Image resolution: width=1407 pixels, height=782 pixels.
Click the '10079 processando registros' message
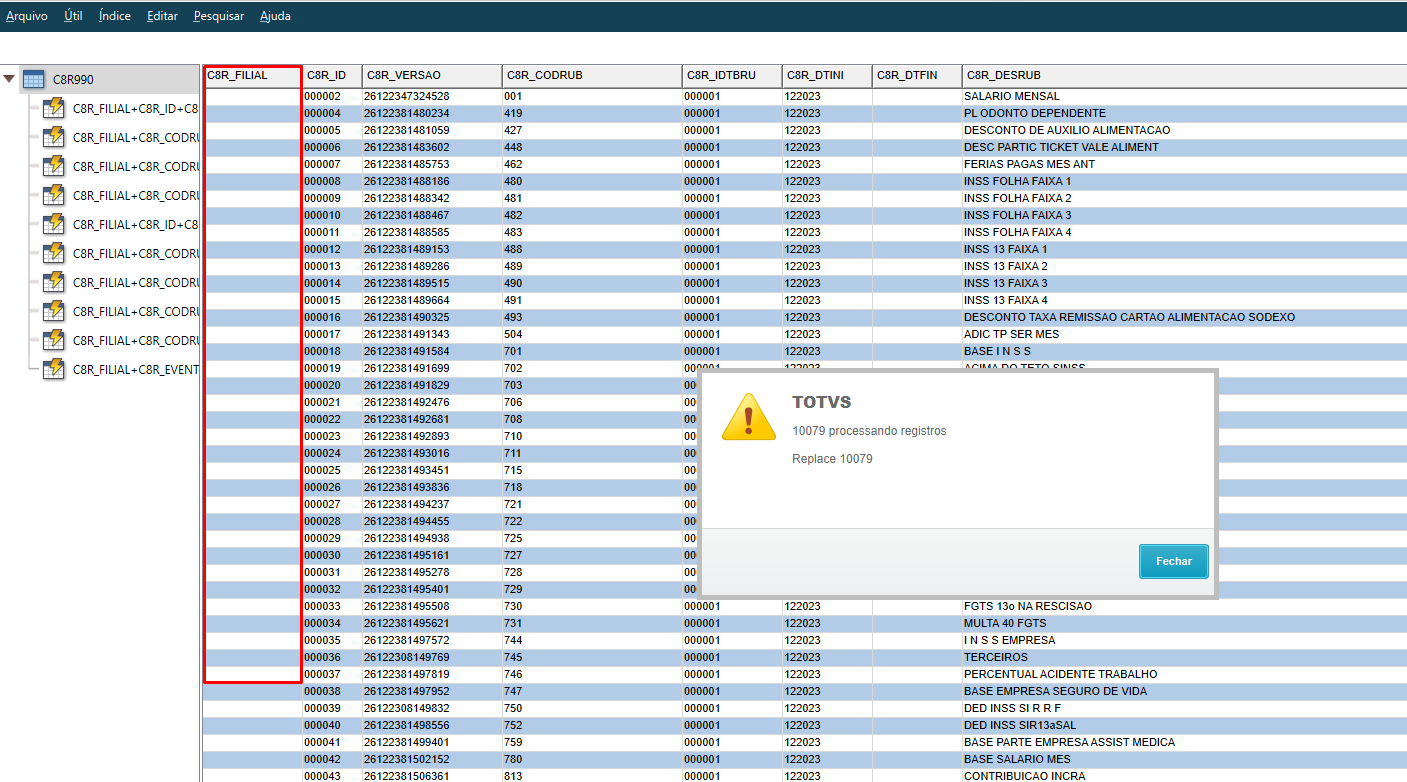click(869, 431)
